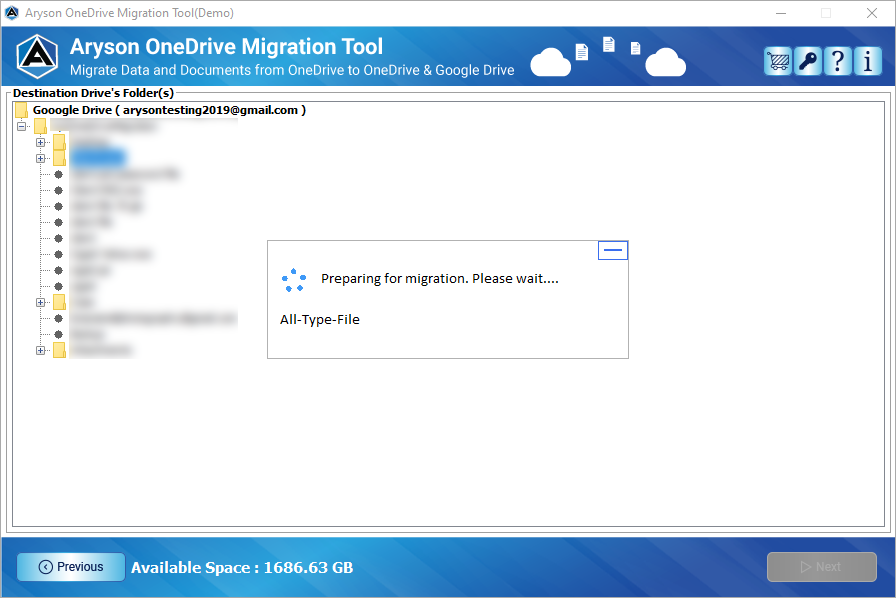This screenshot has height=598, width=896.
Task: Click the All-Type-File label
Action: click(319, 320)
